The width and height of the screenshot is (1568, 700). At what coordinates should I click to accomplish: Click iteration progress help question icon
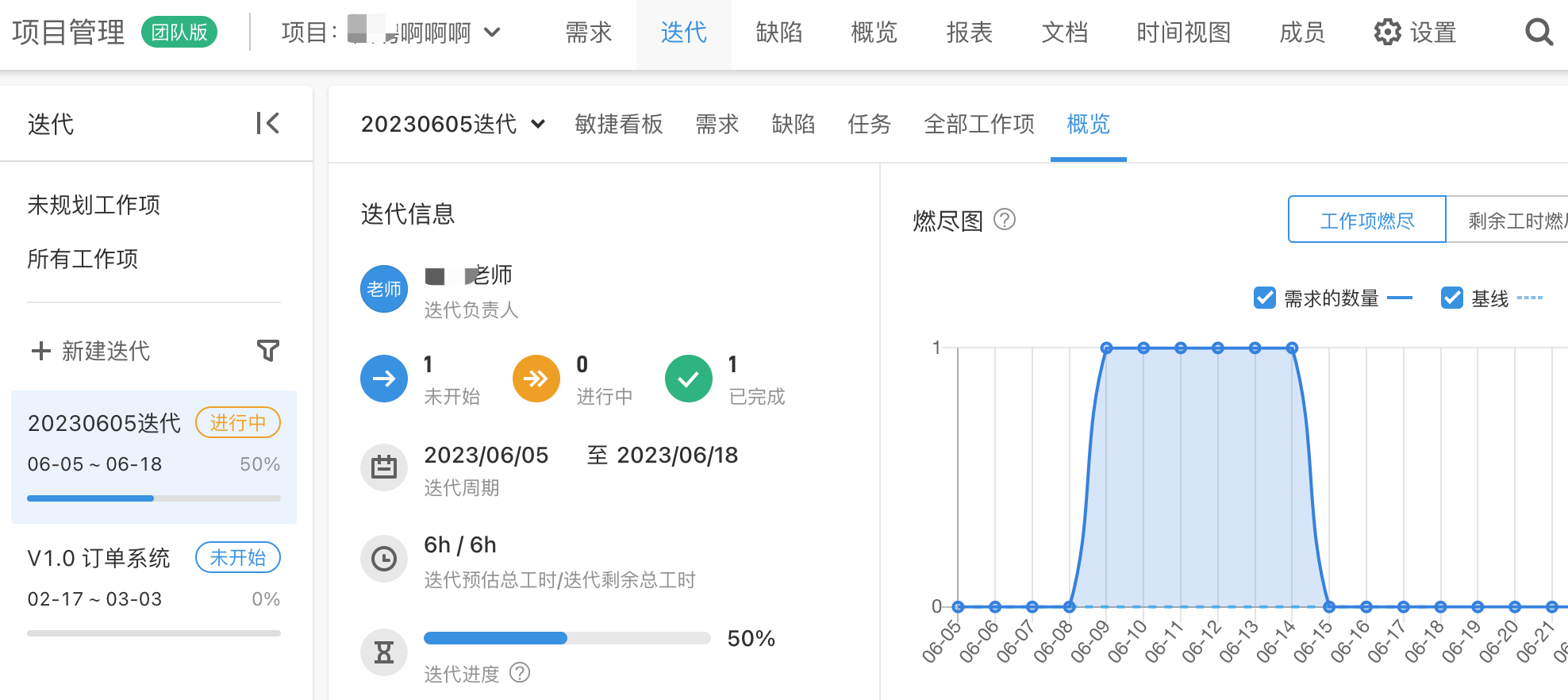(x=520, y=673)
